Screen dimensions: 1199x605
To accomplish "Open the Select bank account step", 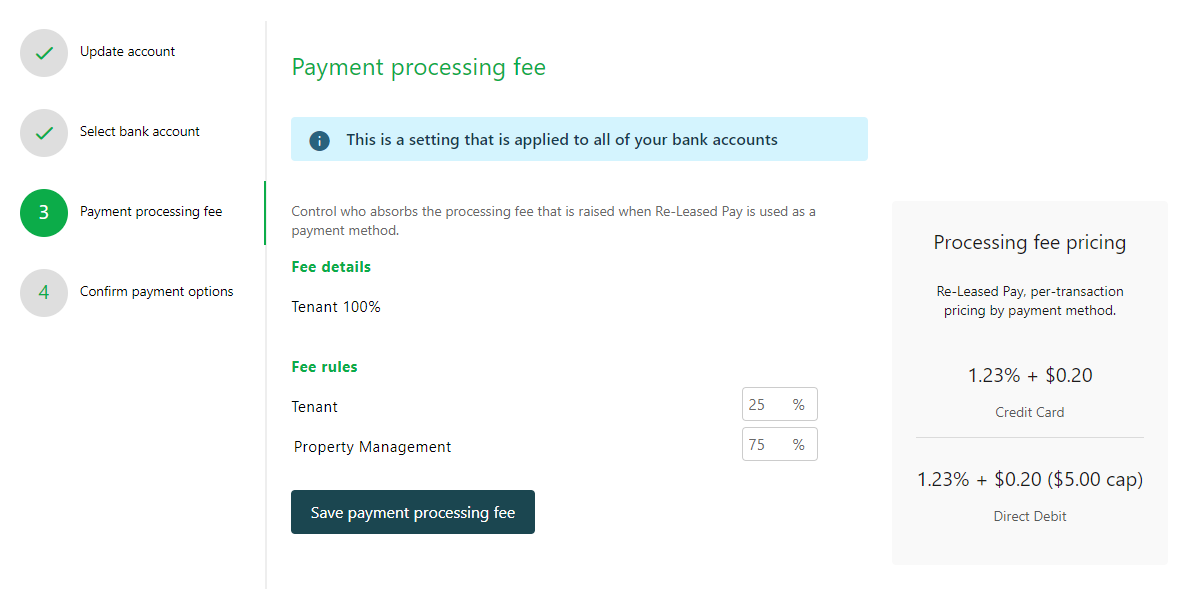I will (x=139, y=132).
